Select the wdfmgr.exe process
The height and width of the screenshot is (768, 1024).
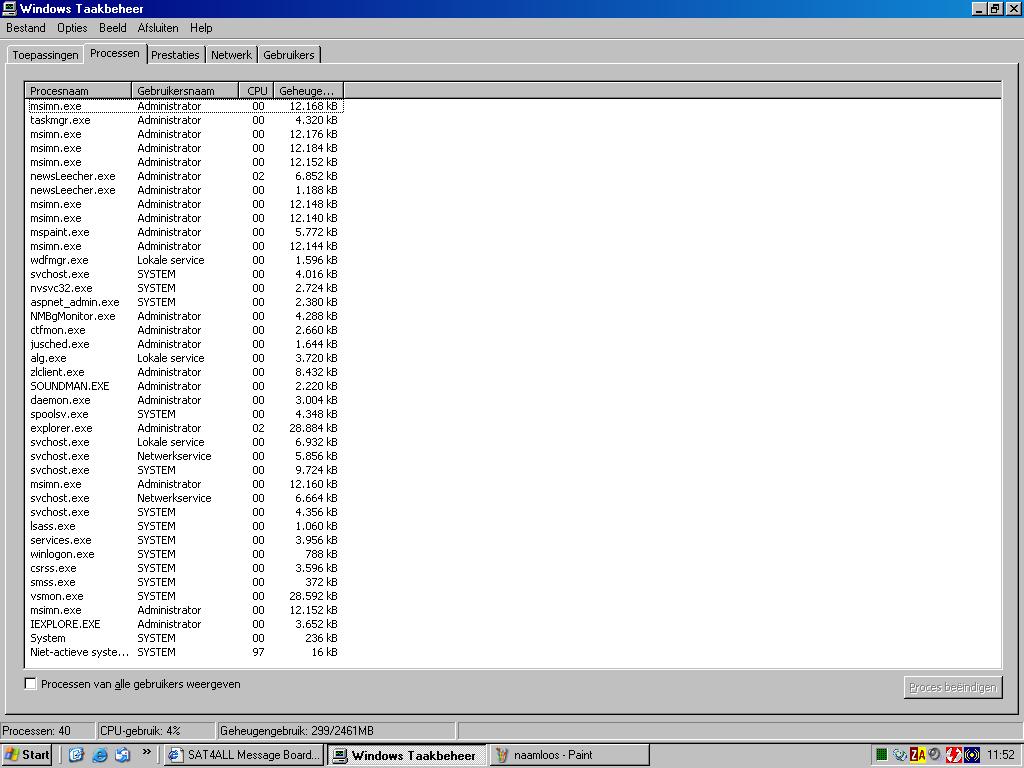pyautogui.click(x=185, y=260)
